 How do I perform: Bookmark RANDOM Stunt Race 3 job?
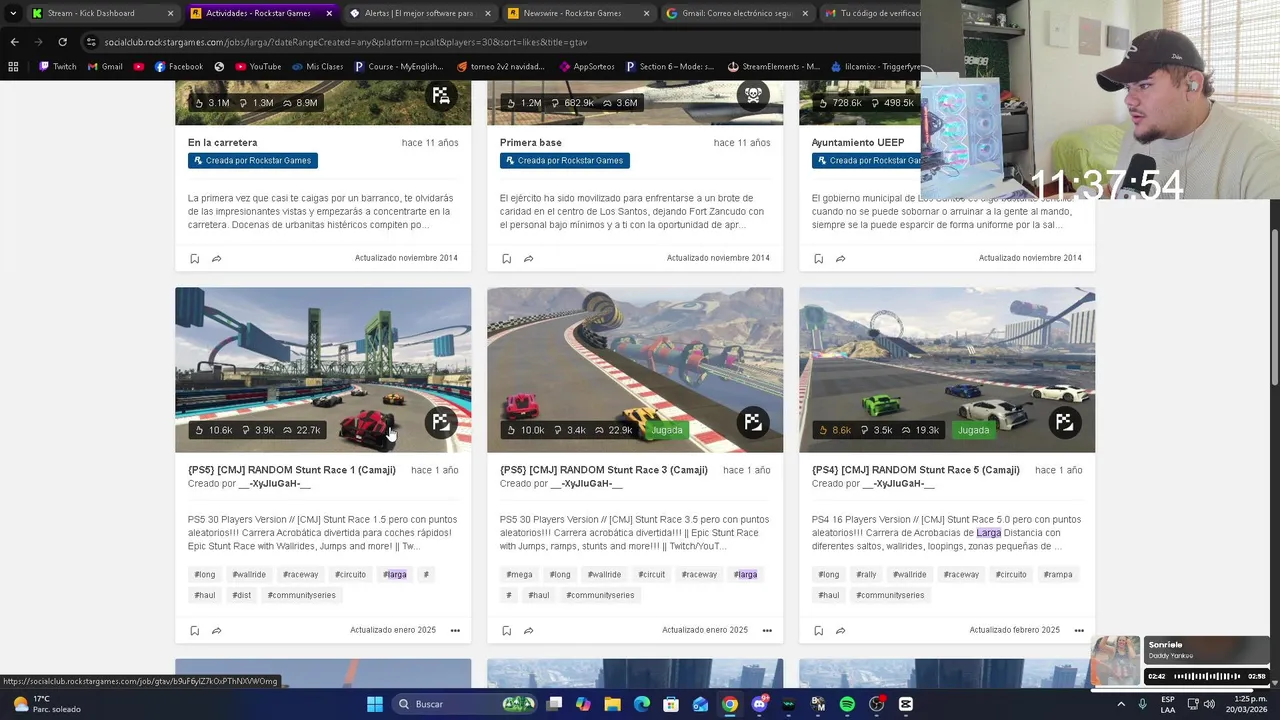(x=506, y=630)
